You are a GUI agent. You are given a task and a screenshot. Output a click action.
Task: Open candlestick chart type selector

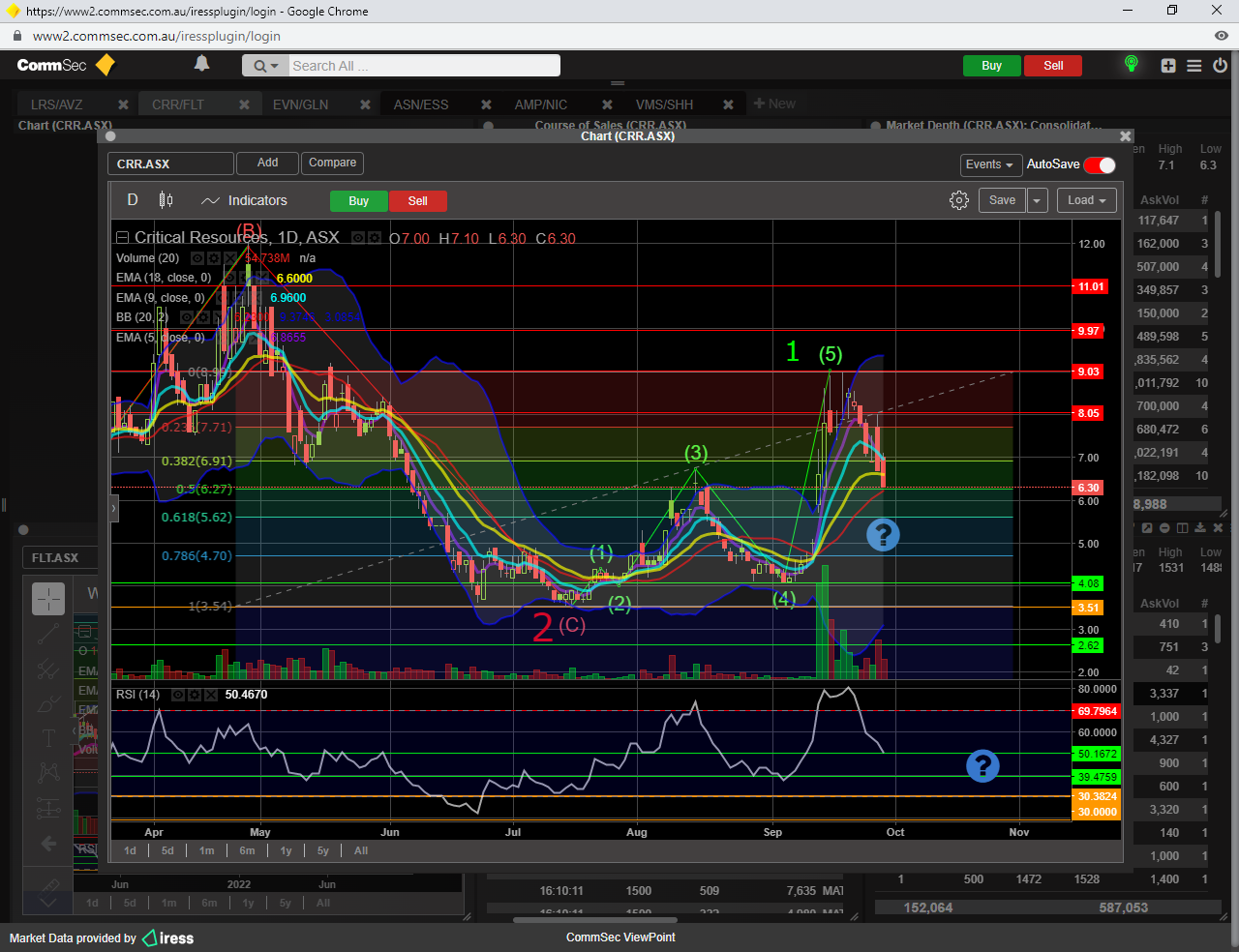point(166,200)
